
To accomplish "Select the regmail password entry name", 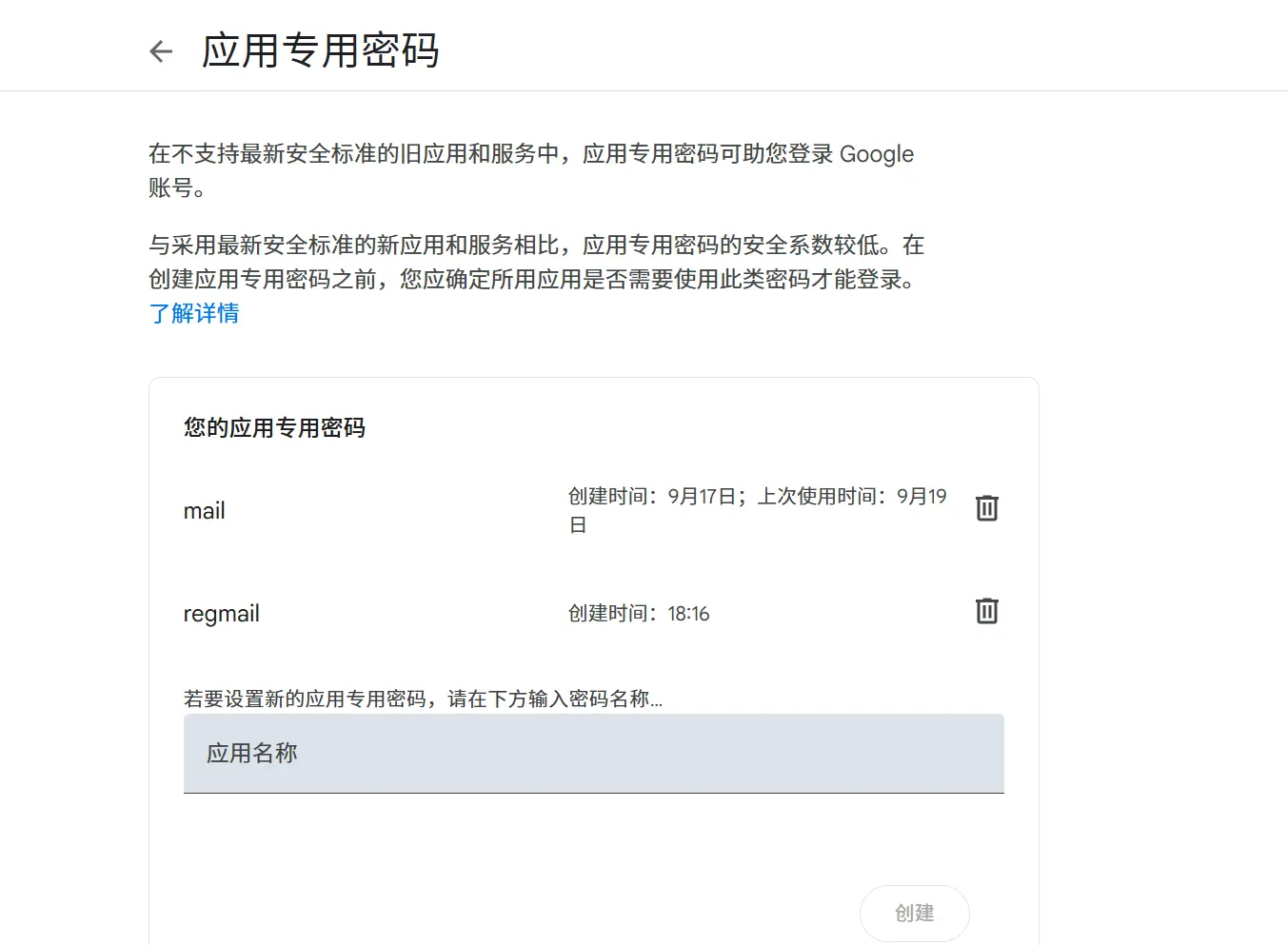I will pos(222,614).
